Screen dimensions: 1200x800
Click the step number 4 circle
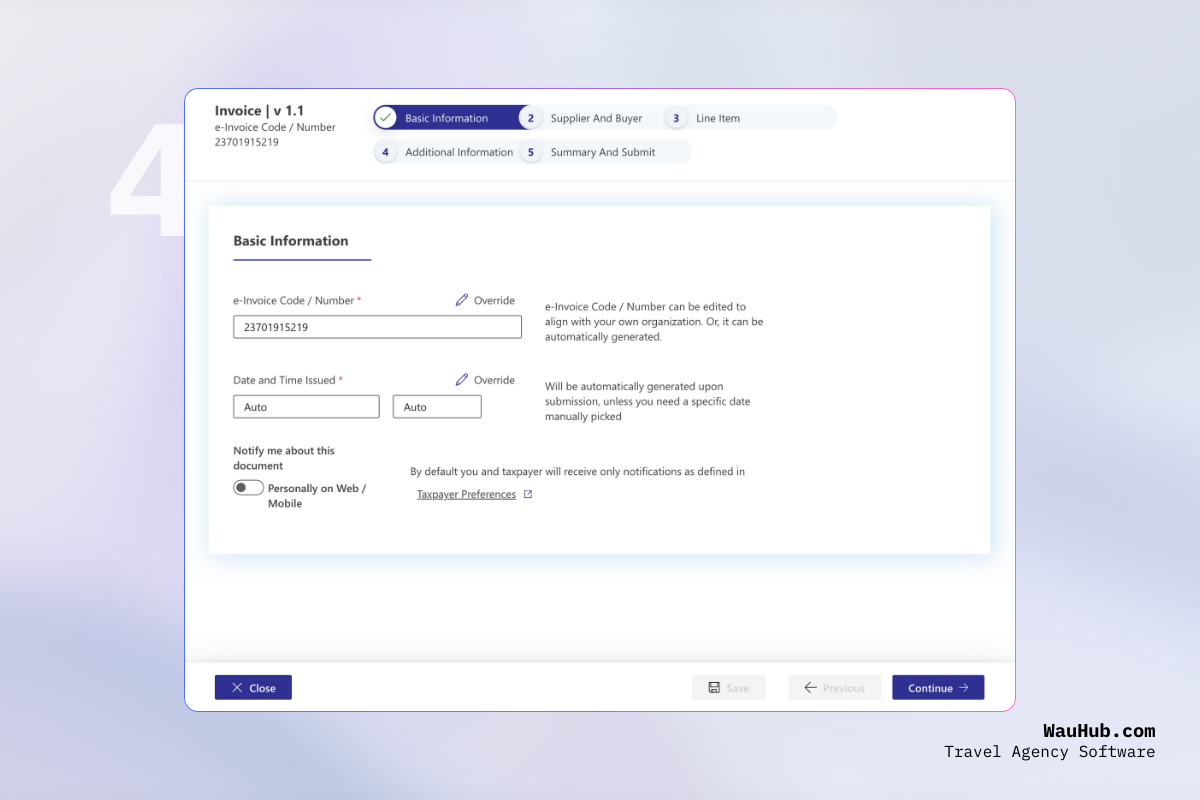[x=385, y=152]
